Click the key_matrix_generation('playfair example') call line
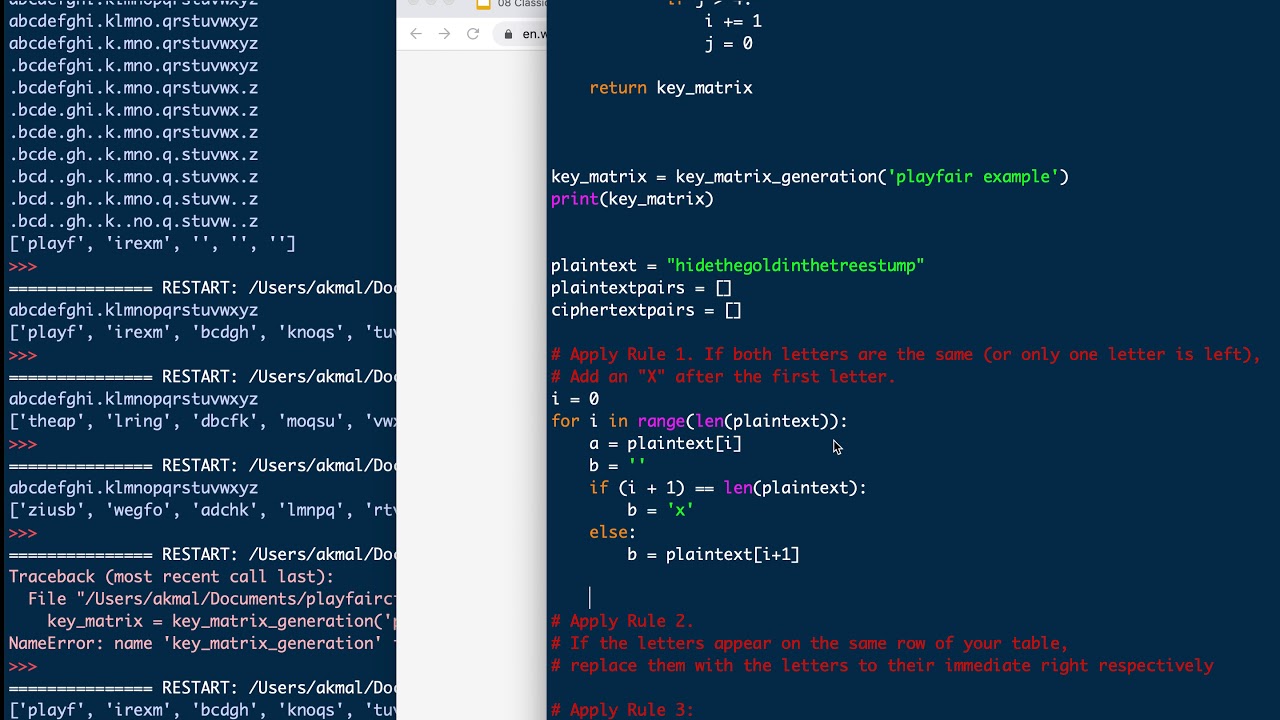The image size is (1280, 720). [810, 177]
